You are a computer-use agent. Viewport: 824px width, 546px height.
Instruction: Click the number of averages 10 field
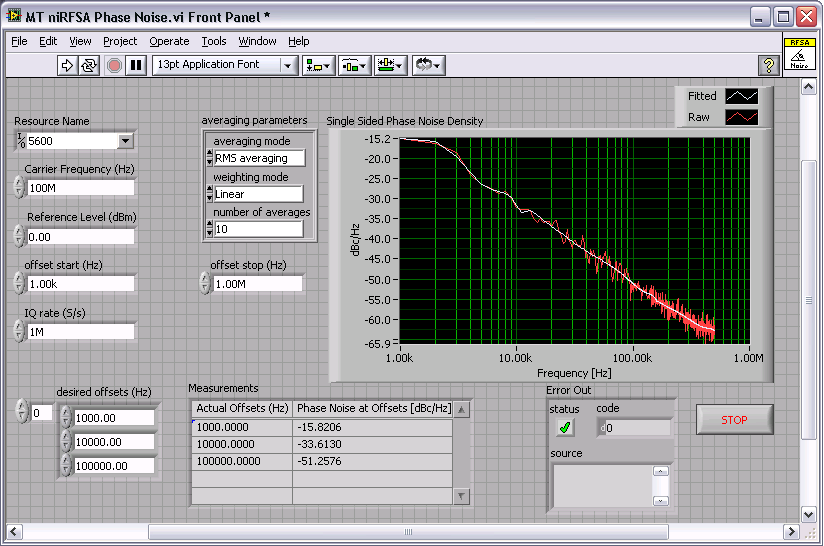(259, 229)
